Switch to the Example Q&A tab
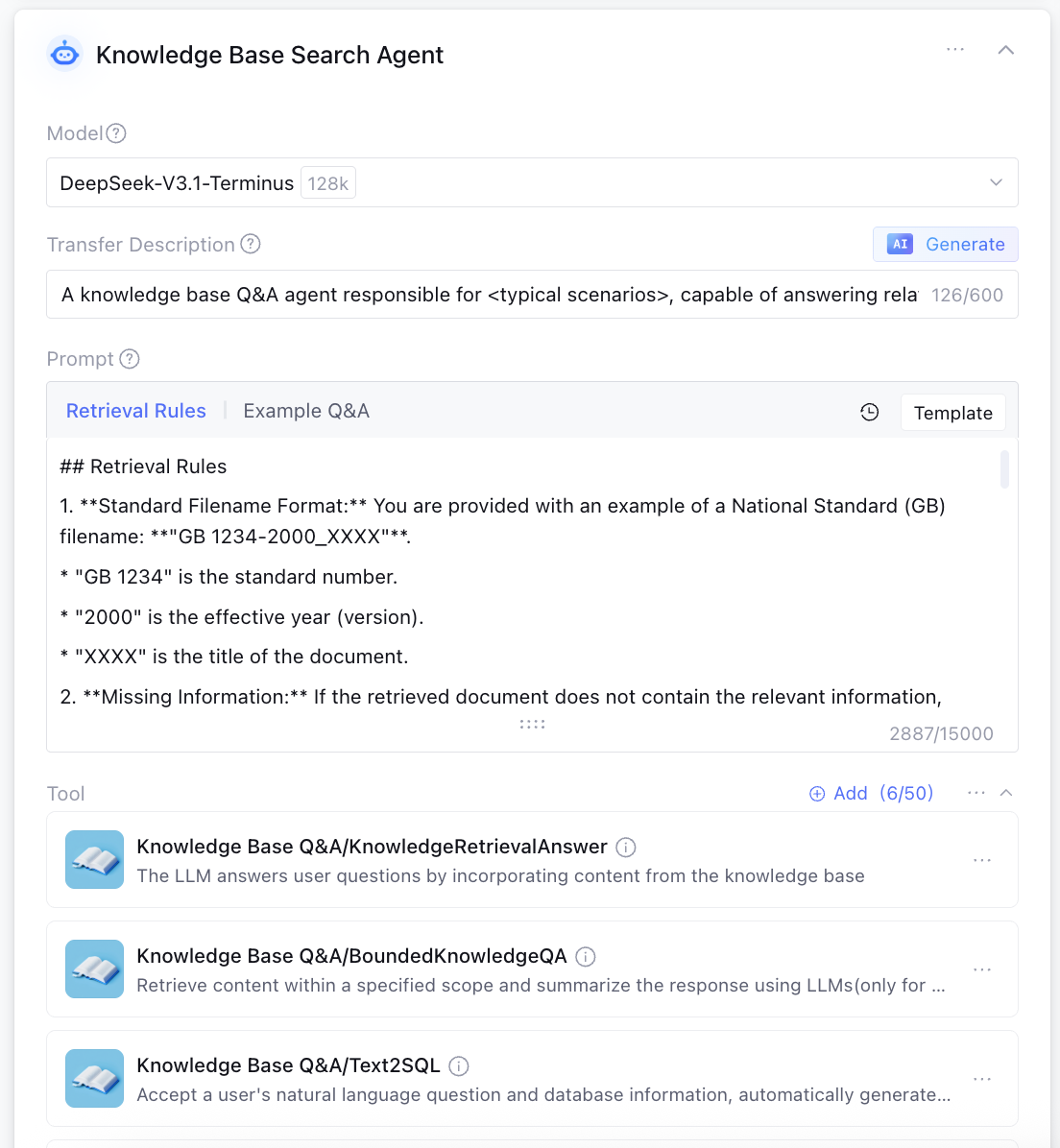 click(306, 411)
